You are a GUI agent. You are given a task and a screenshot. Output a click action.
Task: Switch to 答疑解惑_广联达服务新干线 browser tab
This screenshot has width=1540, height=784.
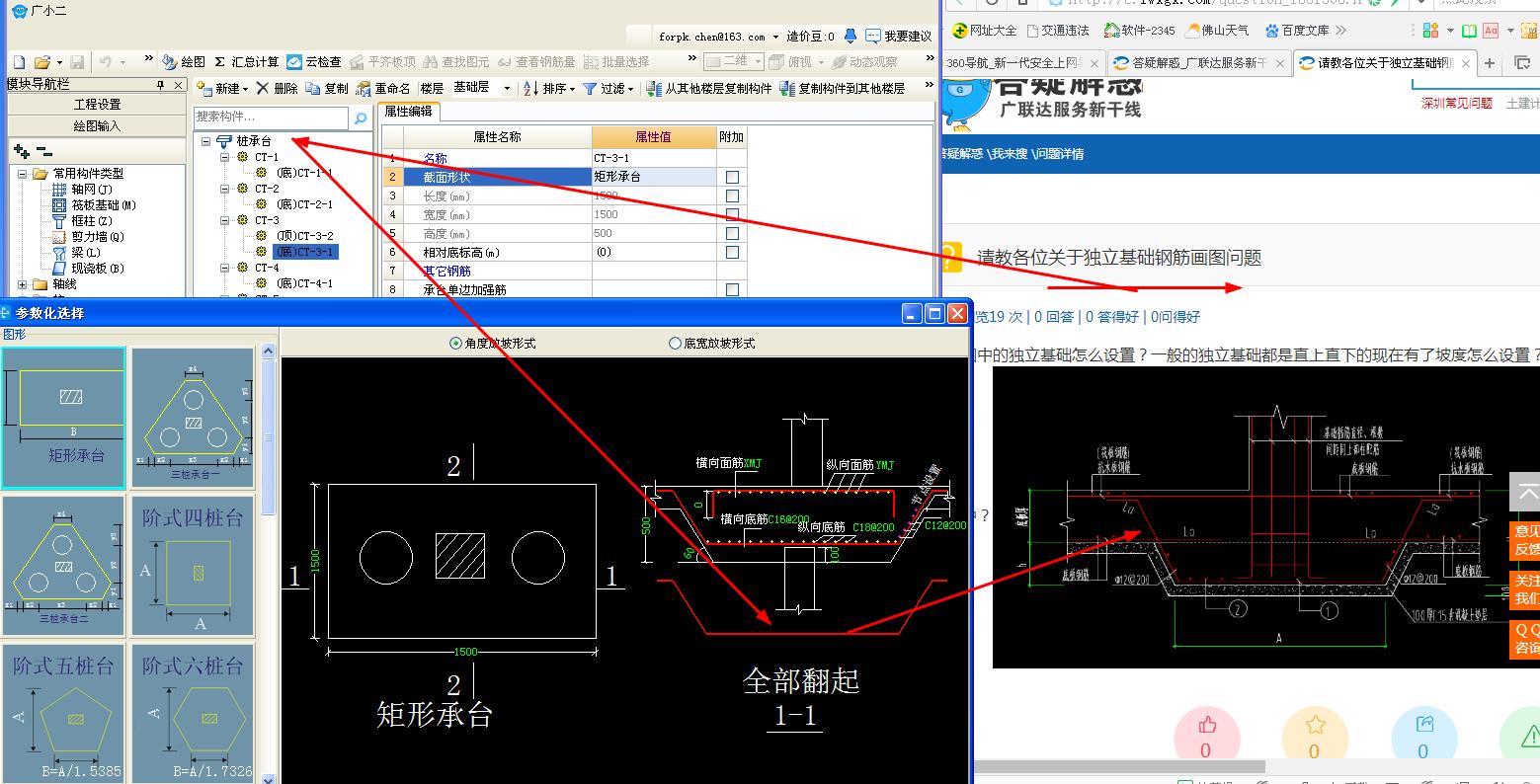[1199, 63]
